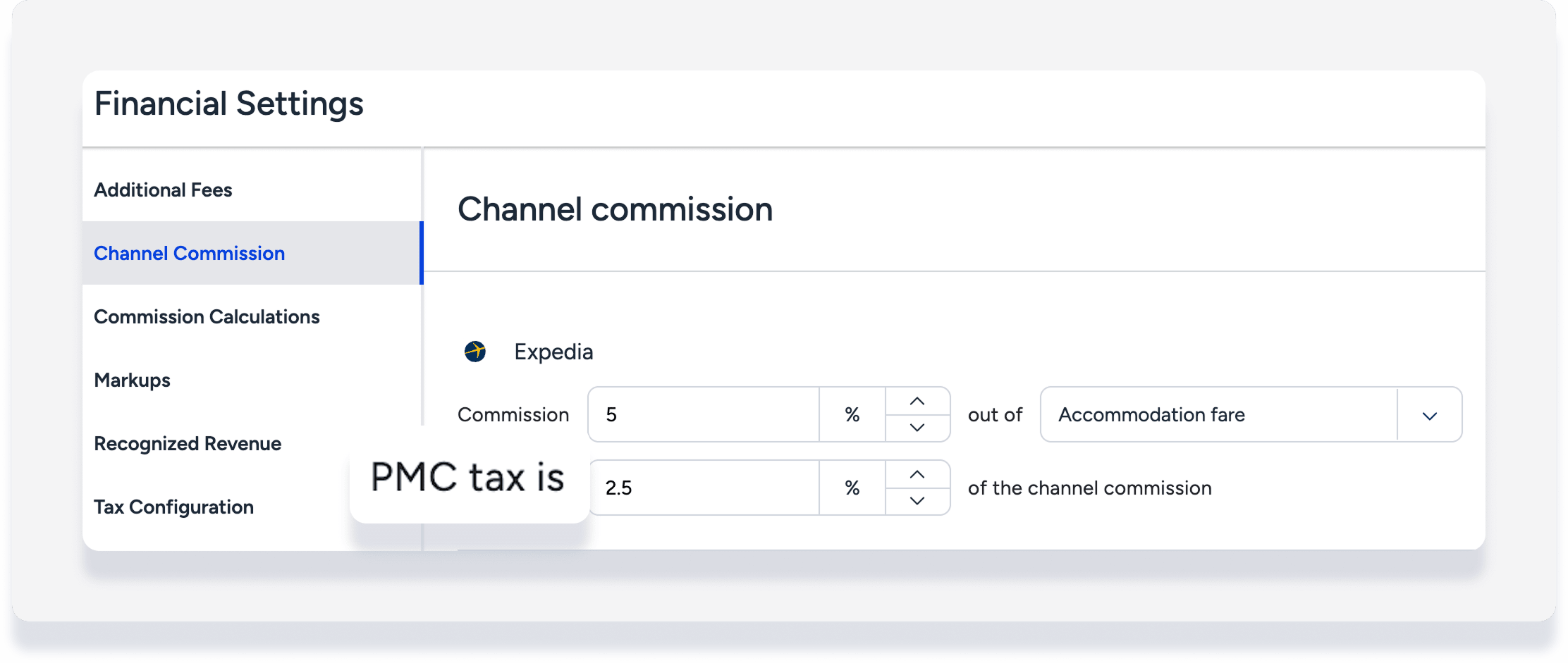Click the Expedia logo icon
The height and width of the screenshot is (663, 1568).
tap(475, 351)
